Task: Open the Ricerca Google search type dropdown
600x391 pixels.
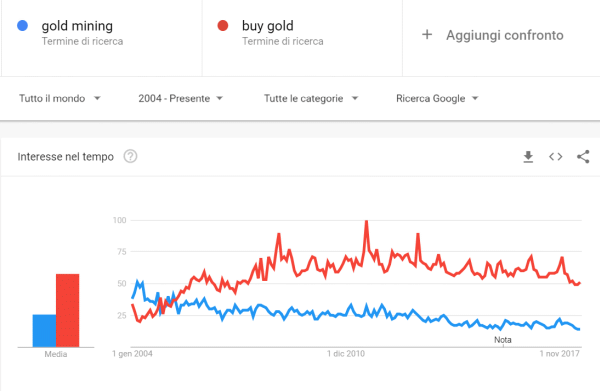Action: [x=437, y=98]
